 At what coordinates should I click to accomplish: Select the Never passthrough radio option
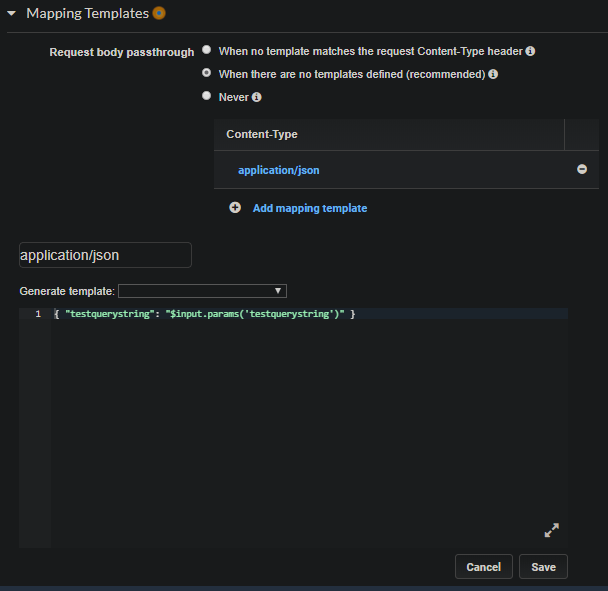pyautogui.click(x=207, y=96)
